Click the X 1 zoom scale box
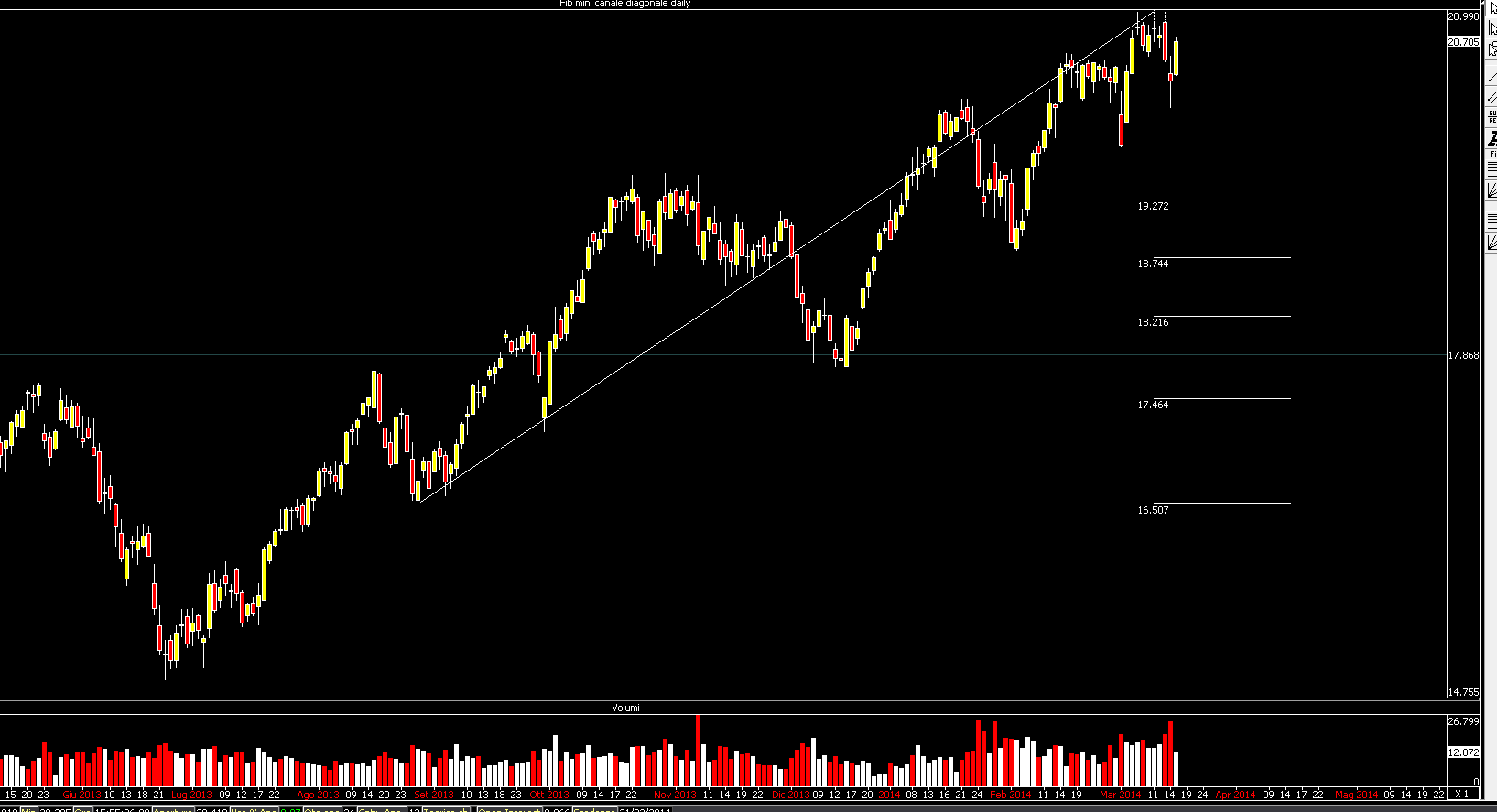 (1462, 794)
